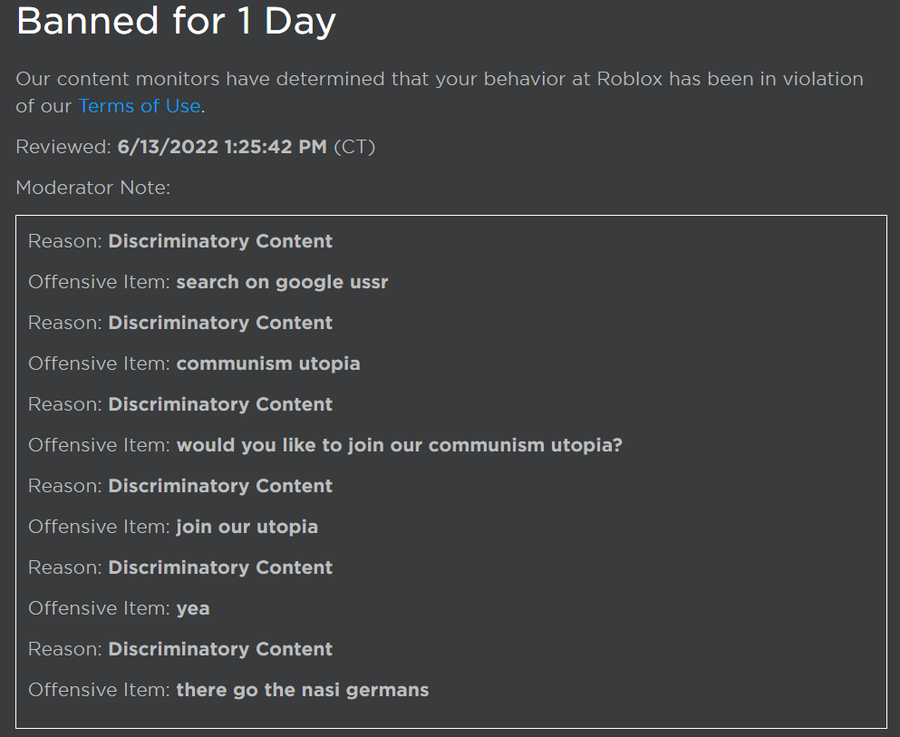The image size is (900, 737).
Task: Click the fourth 'Discriminatory Content' reason line
Action: 220,486
